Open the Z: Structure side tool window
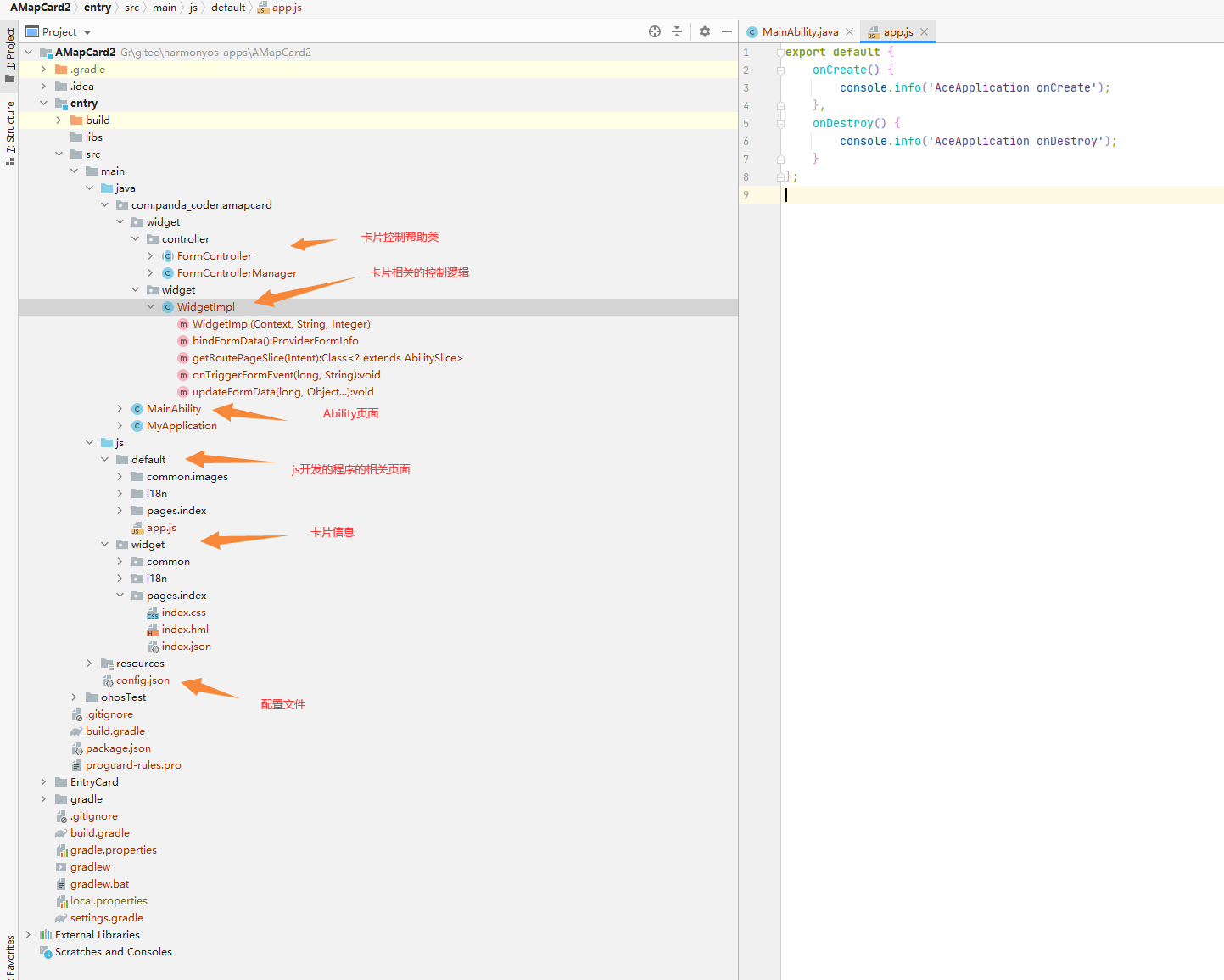1224x980 pixels. [x=9, y=132]
